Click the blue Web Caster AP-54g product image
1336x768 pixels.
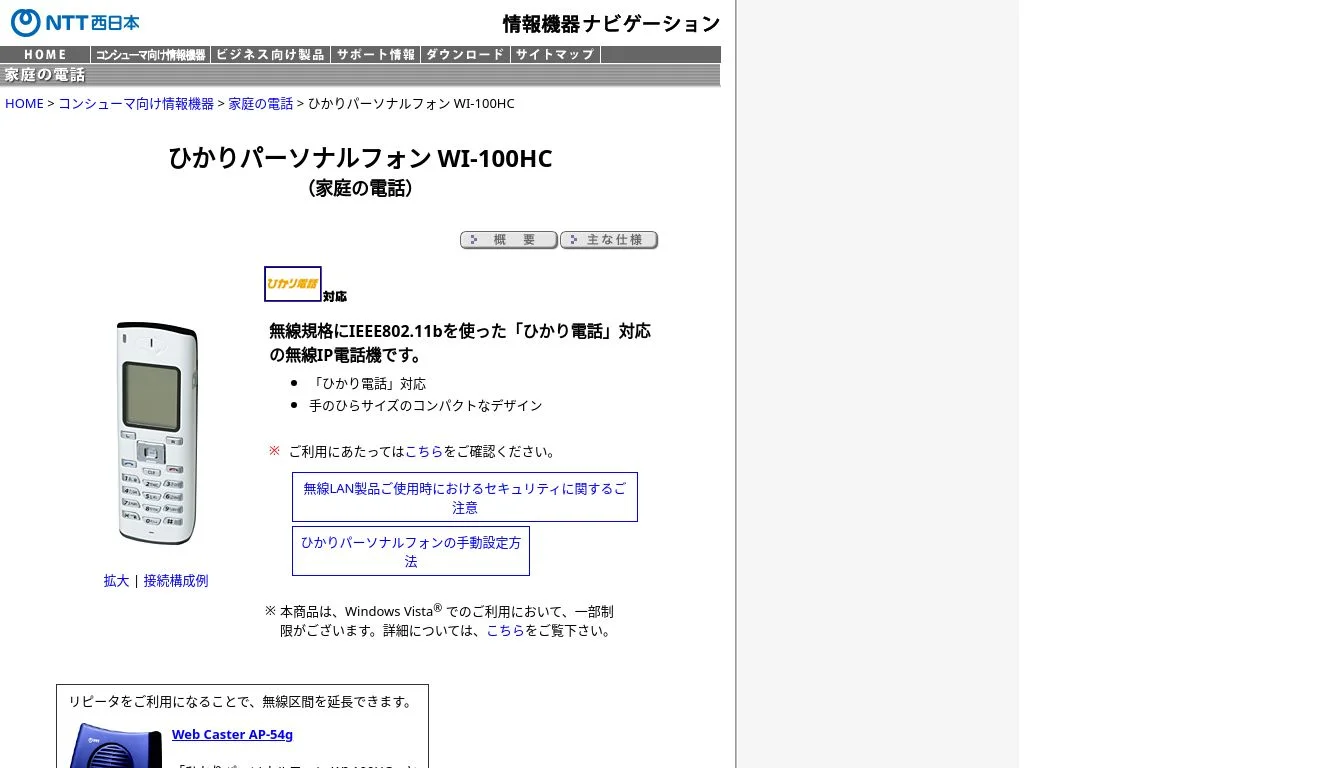[x=115, y=746]
